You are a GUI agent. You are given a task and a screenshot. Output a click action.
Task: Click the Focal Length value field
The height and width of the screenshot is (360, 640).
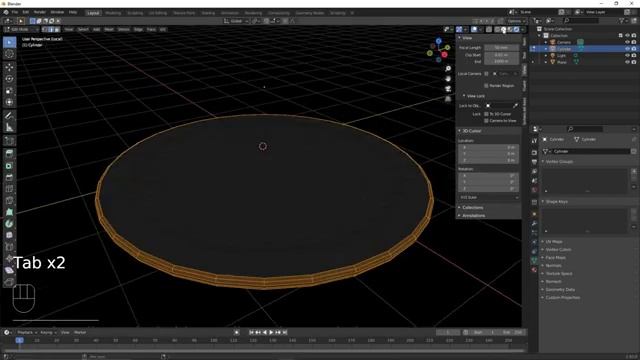[x=501, y=48]
